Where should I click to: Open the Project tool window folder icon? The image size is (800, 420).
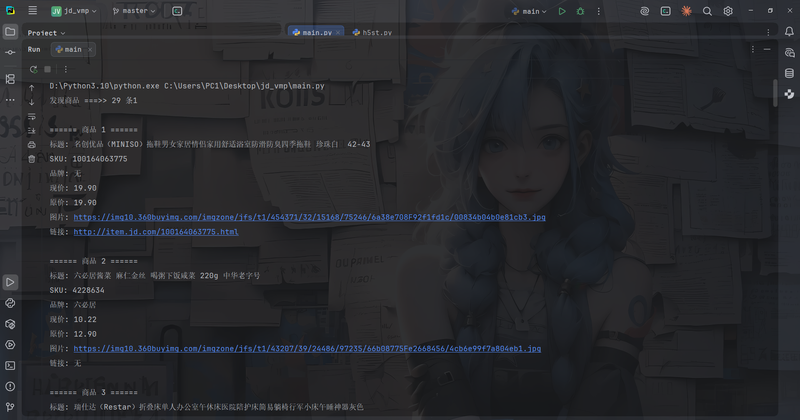(10, 32)
